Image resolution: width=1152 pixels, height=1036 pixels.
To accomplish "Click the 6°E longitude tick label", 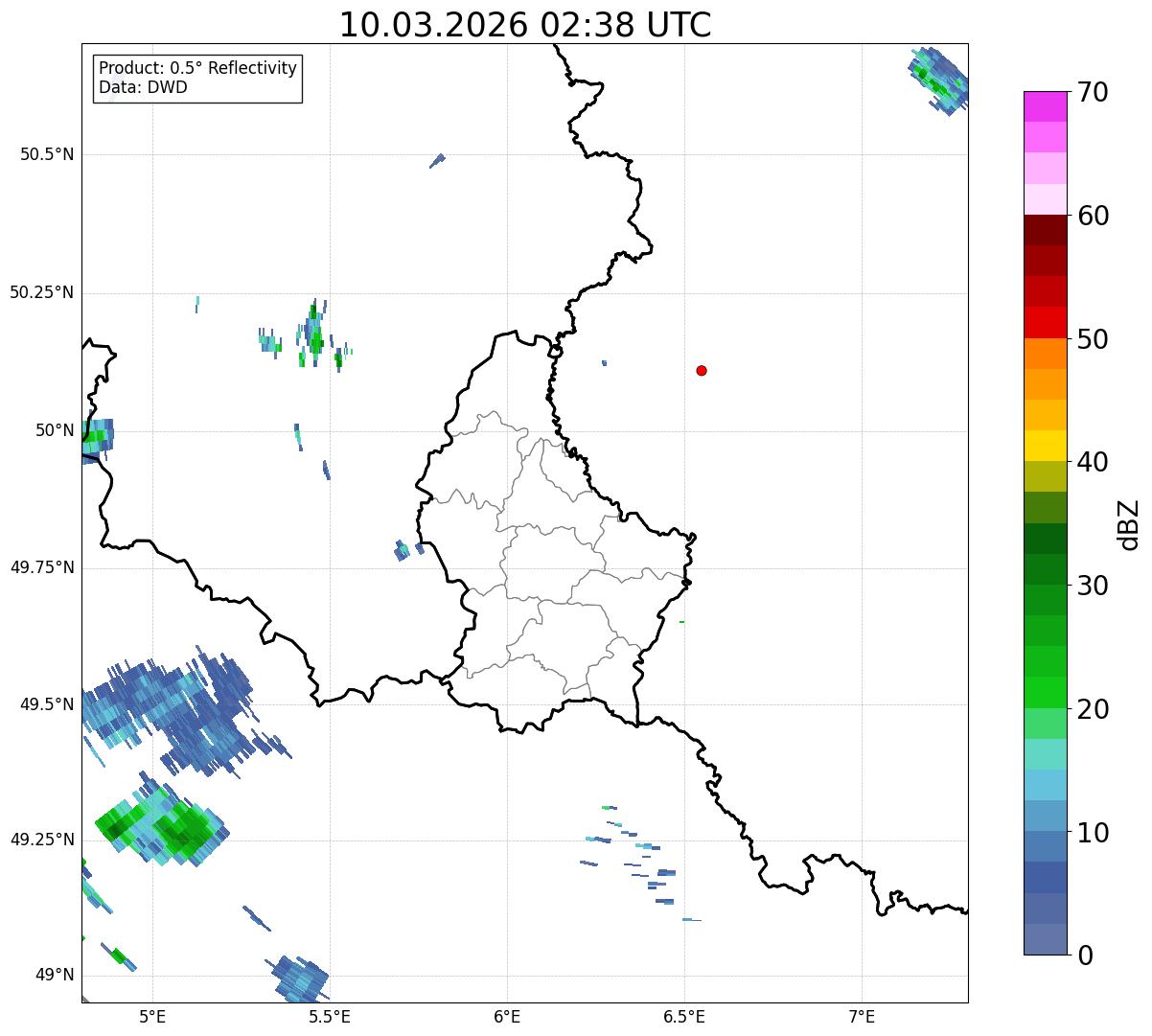I will coord(507,1016).
